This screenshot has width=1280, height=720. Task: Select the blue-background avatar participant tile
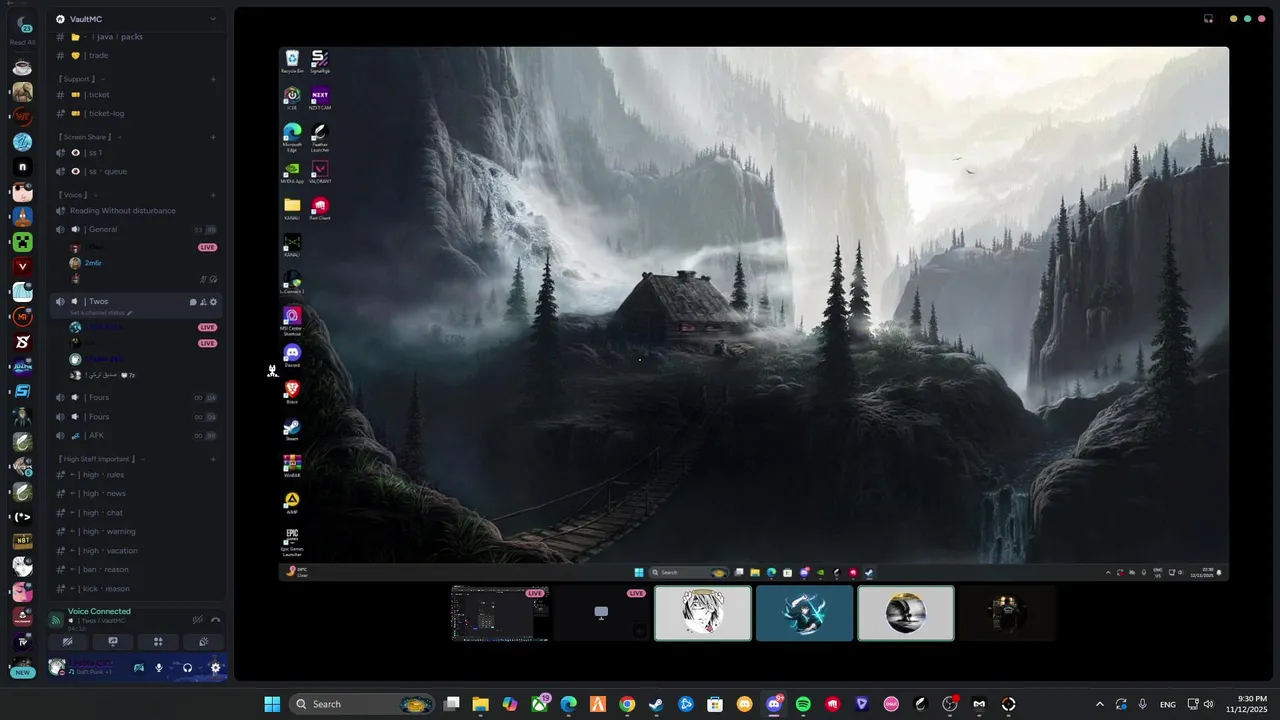[x=804, y=613]
